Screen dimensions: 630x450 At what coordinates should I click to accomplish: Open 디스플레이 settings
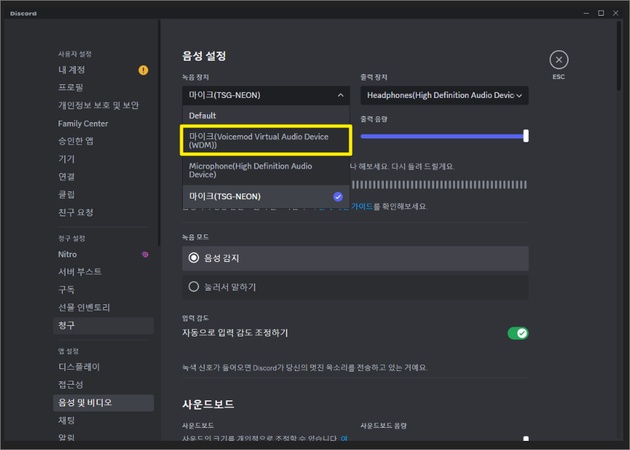pyautogui.click(x=79, y=367)
